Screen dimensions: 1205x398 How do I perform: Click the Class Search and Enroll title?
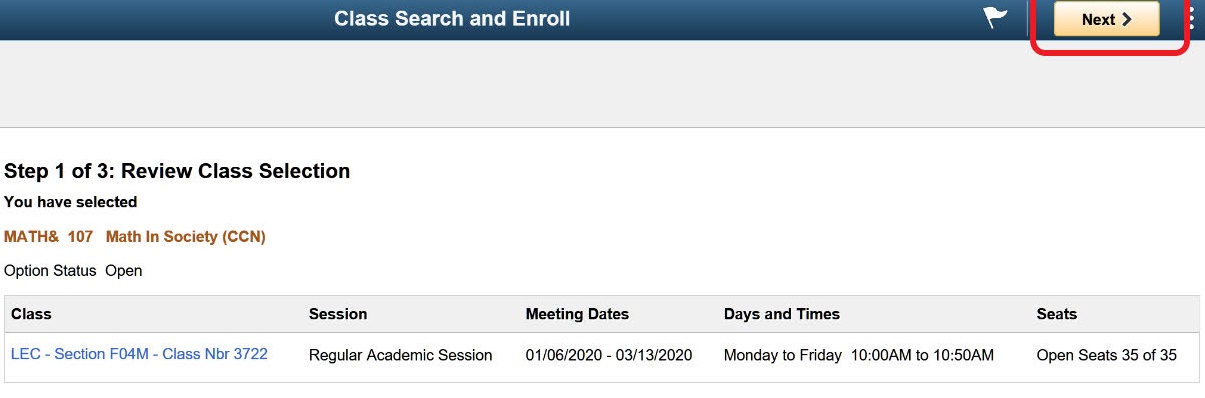tap(452, 19)
